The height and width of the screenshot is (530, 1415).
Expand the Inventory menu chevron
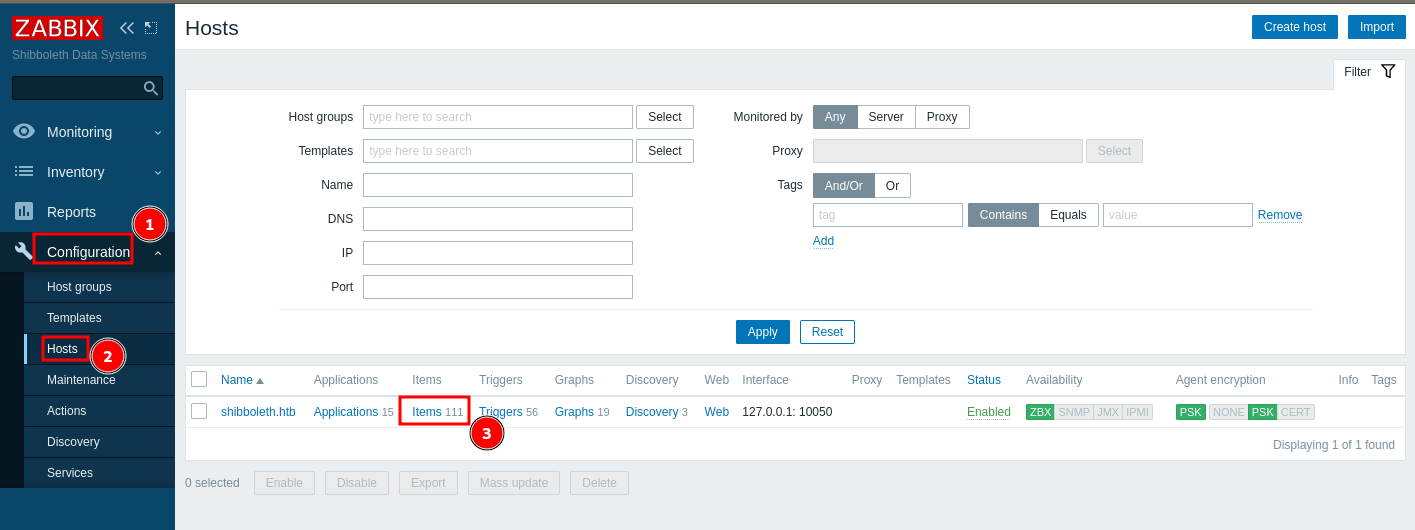(x=157, y=172)
